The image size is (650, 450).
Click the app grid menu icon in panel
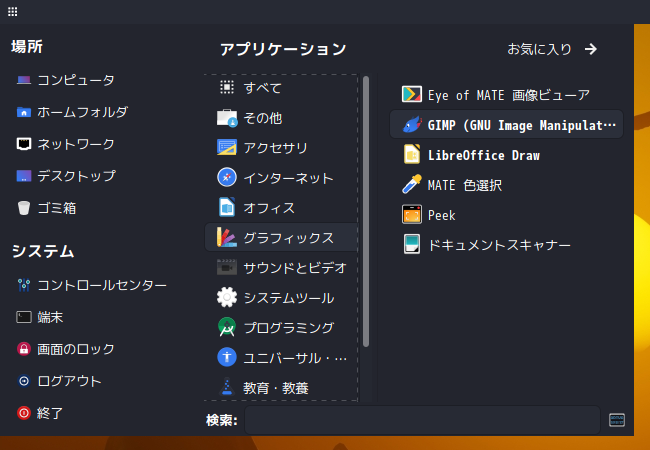coord(12,12)
